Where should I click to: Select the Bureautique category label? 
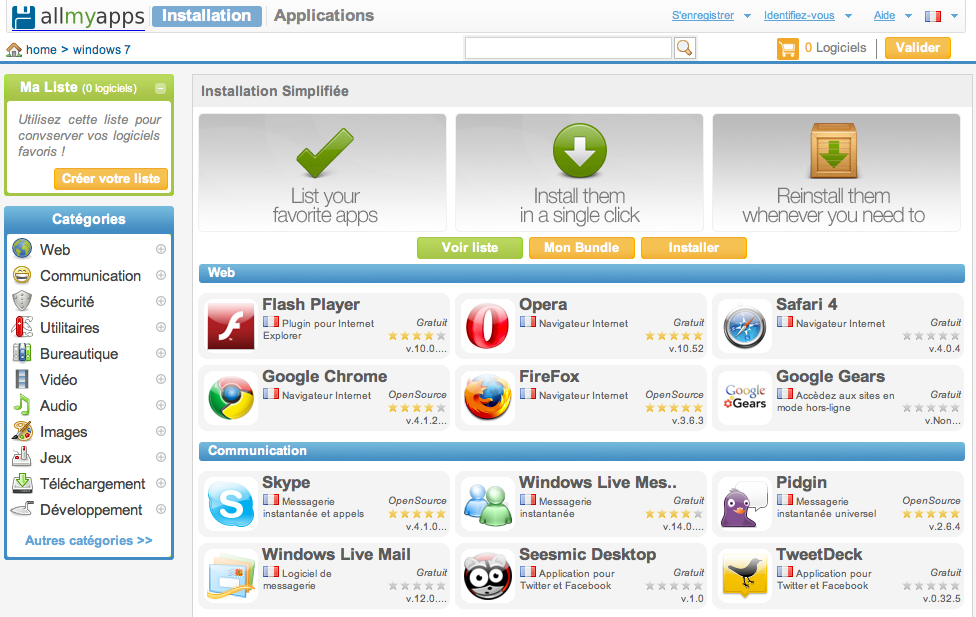79,354
